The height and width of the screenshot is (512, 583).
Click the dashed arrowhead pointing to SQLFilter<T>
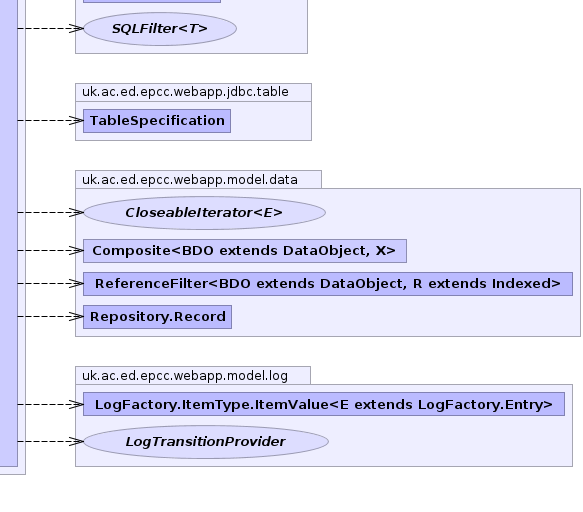click(76, 29)
